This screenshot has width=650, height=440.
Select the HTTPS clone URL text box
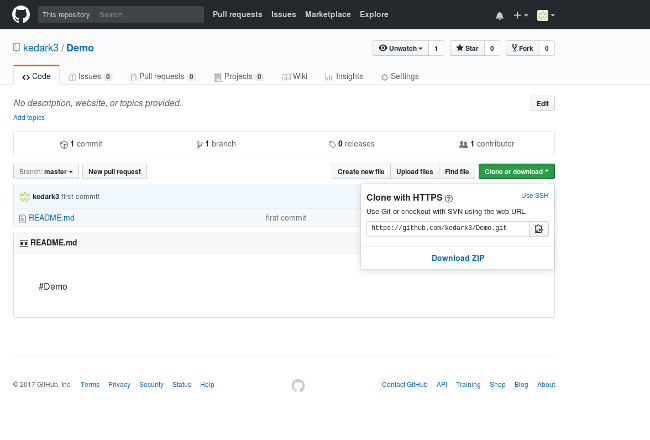click(446, 229)
